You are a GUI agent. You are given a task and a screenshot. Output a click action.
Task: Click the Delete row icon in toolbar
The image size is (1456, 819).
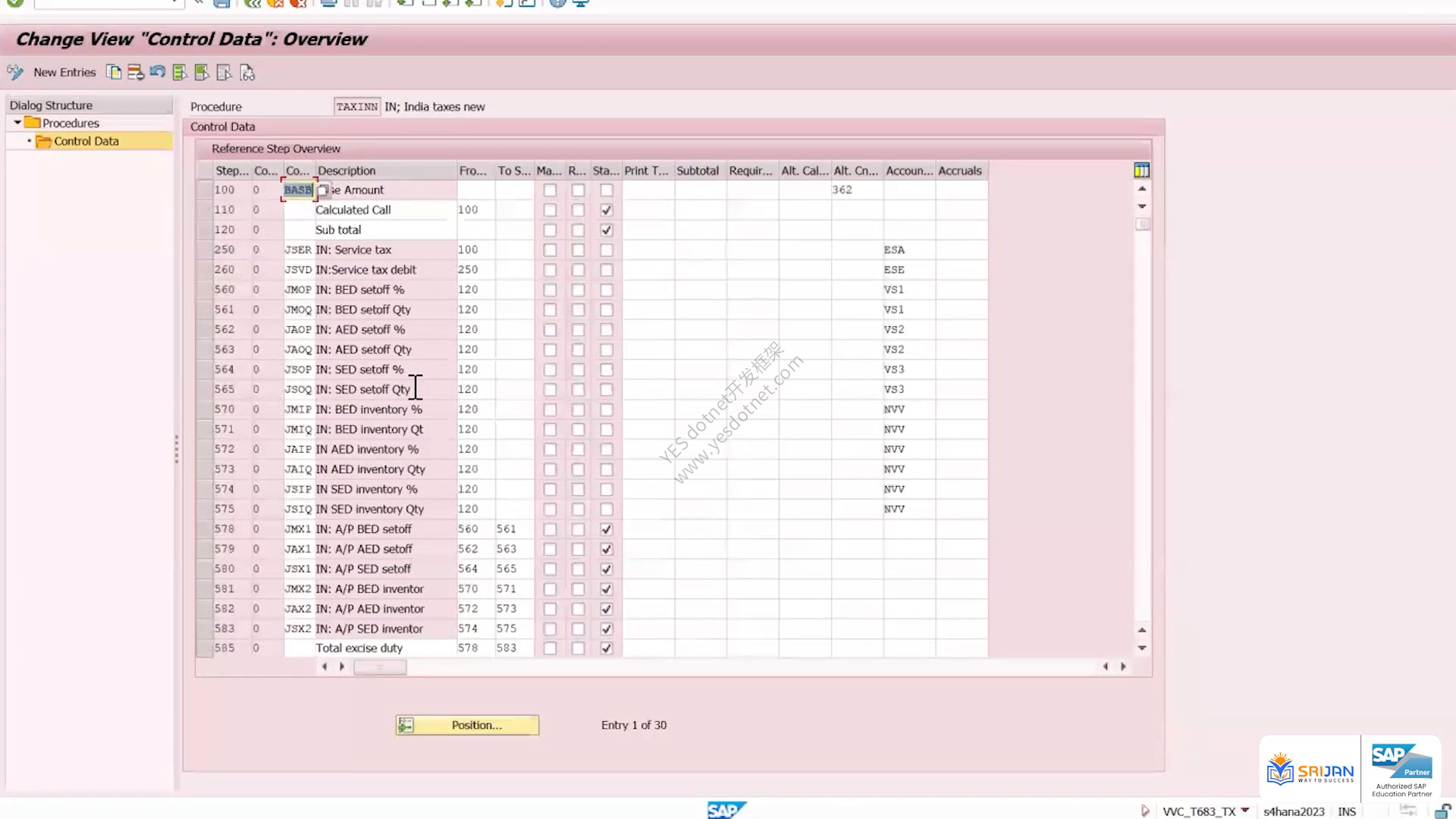(136, 73)
